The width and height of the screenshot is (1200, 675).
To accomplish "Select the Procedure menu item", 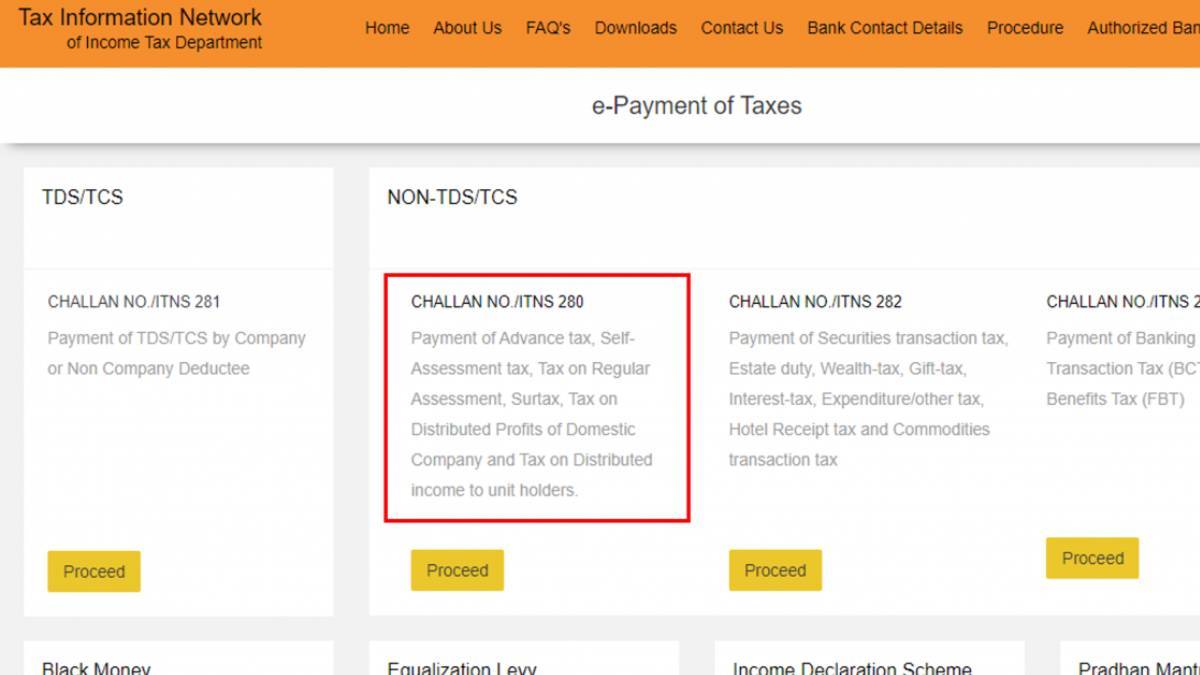I will pyautogui.click(x=1025, y=28).
